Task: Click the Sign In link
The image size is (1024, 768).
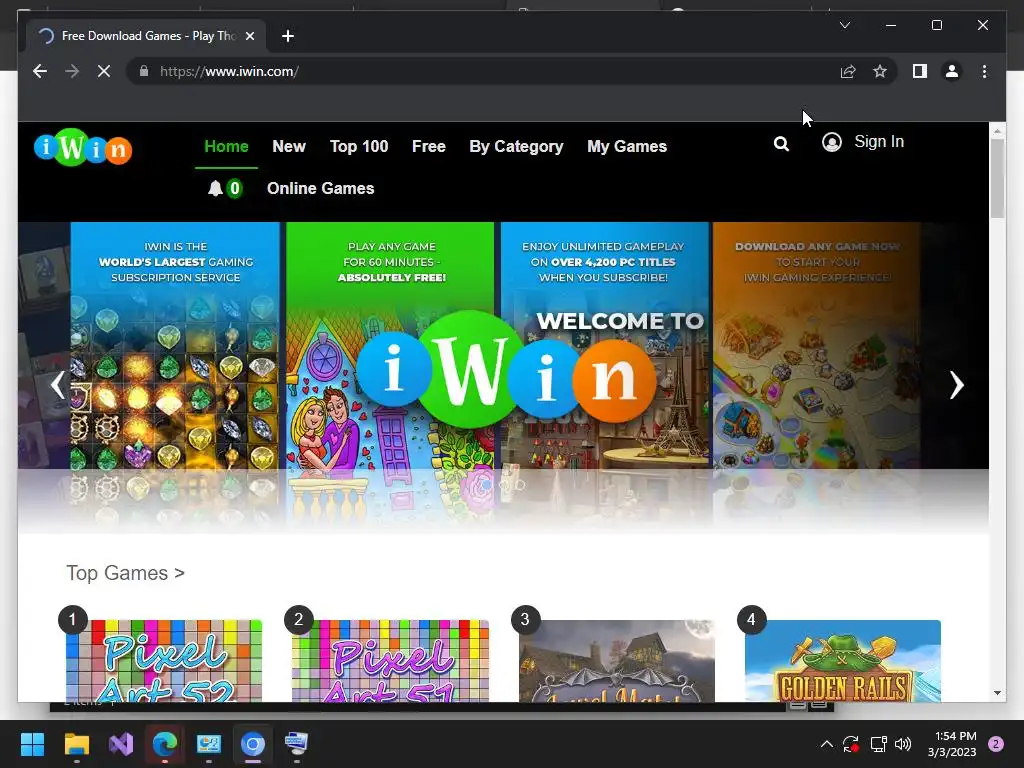Action: point(879,142)
